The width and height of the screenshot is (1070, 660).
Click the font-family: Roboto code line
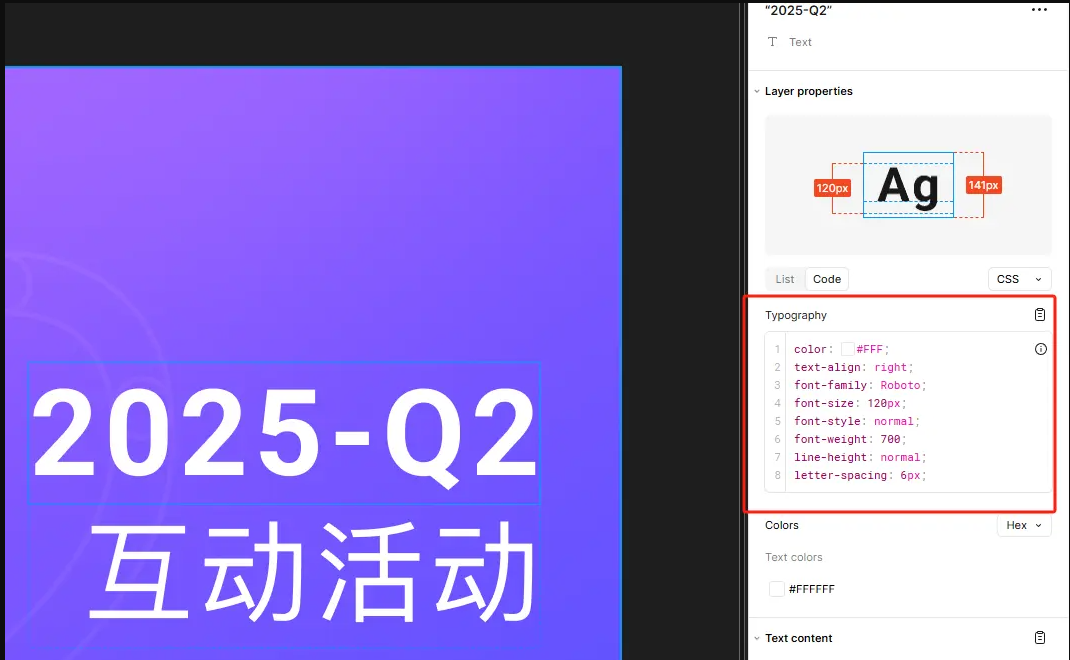click(860, 385)
